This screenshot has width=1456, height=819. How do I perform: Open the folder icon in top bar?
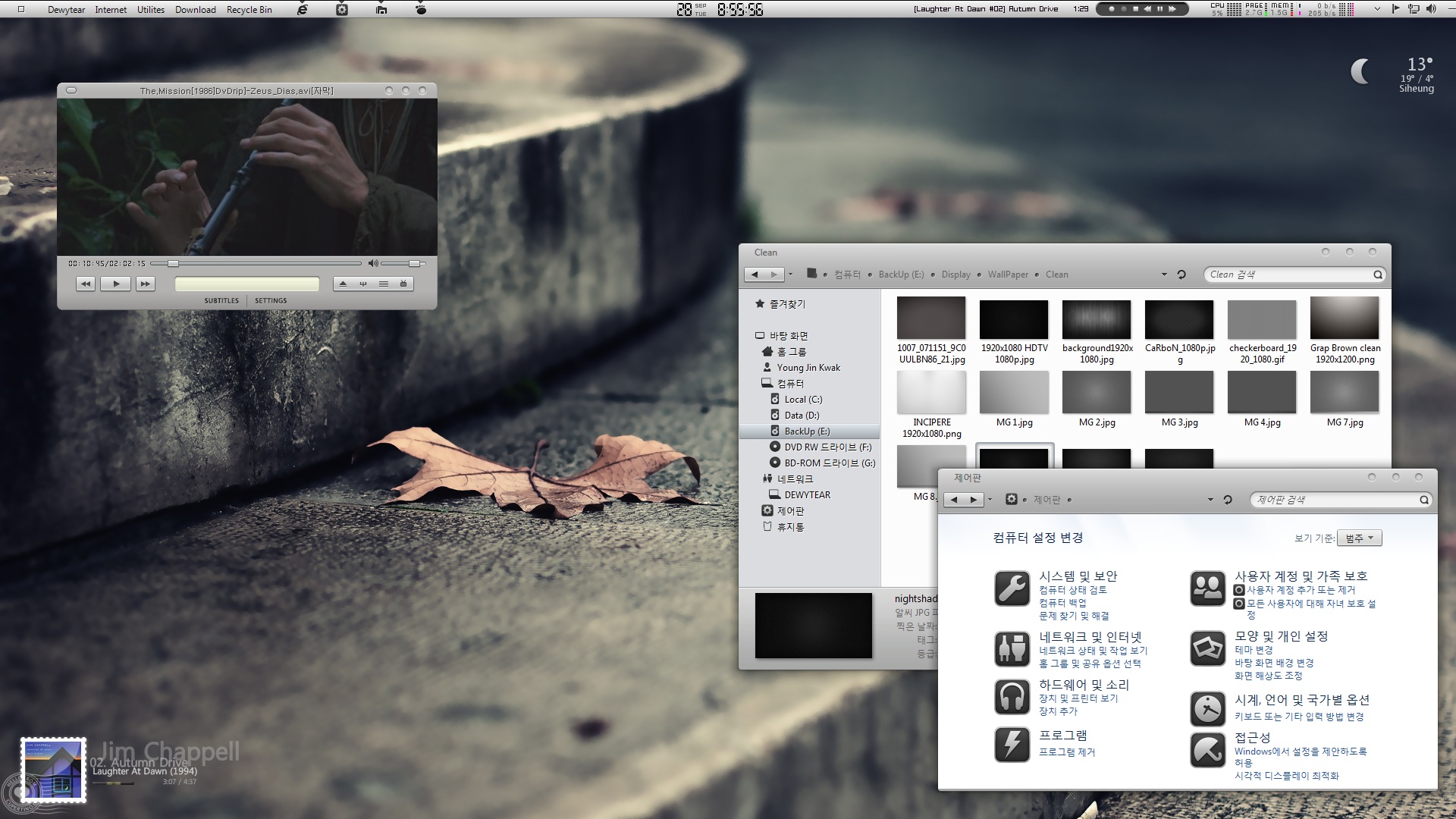pyautogui.click(x=381, y=9)
